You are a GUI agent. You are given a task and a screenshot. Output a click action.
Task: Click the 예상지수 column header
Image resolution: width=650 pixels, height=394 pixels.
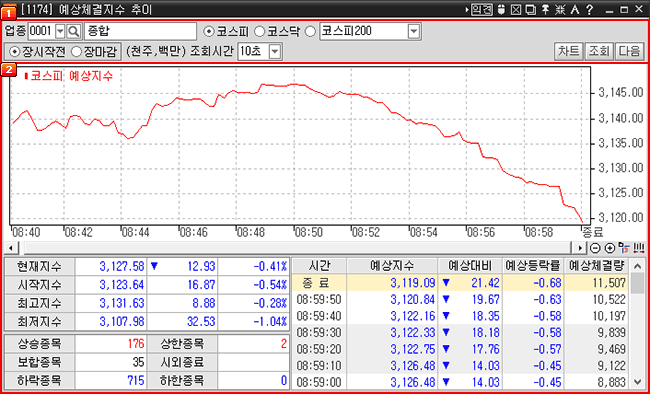click(392, 266)
